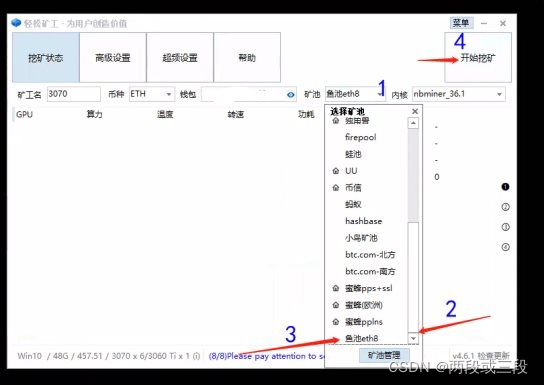The height and width of the screenshot is (385, 544).
Task: Click pool list scroll down arrow
Action: point(413,338)
